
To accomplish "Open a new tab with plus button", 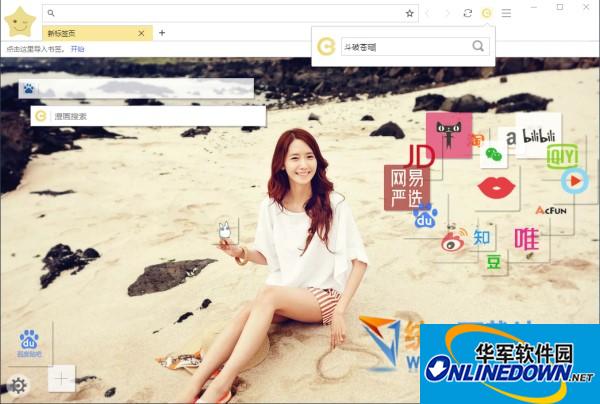I will 162,33.
